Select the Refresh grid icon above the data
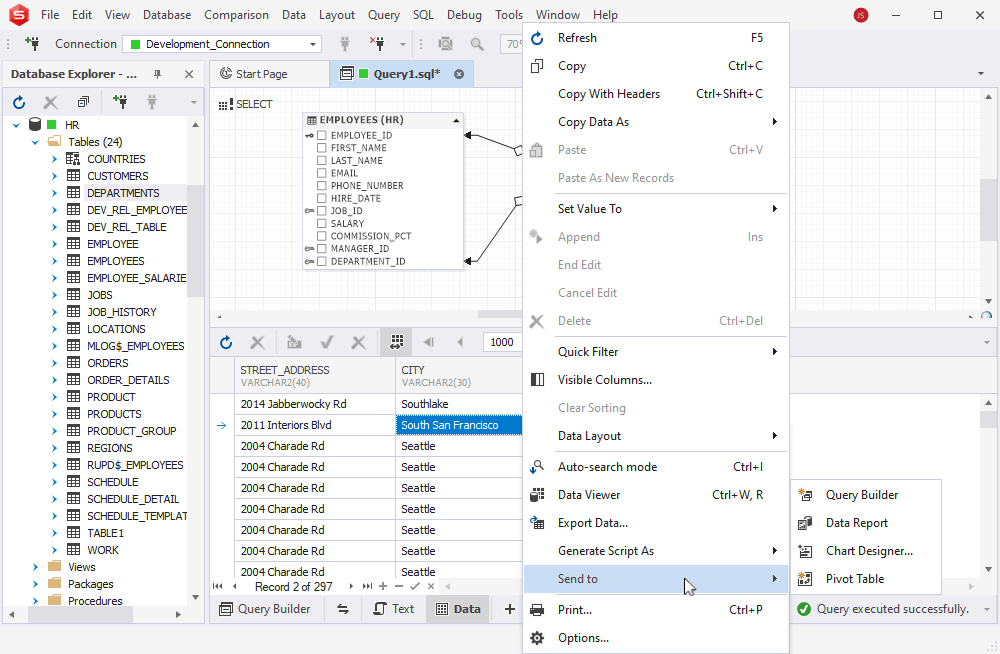 [226, 342]
